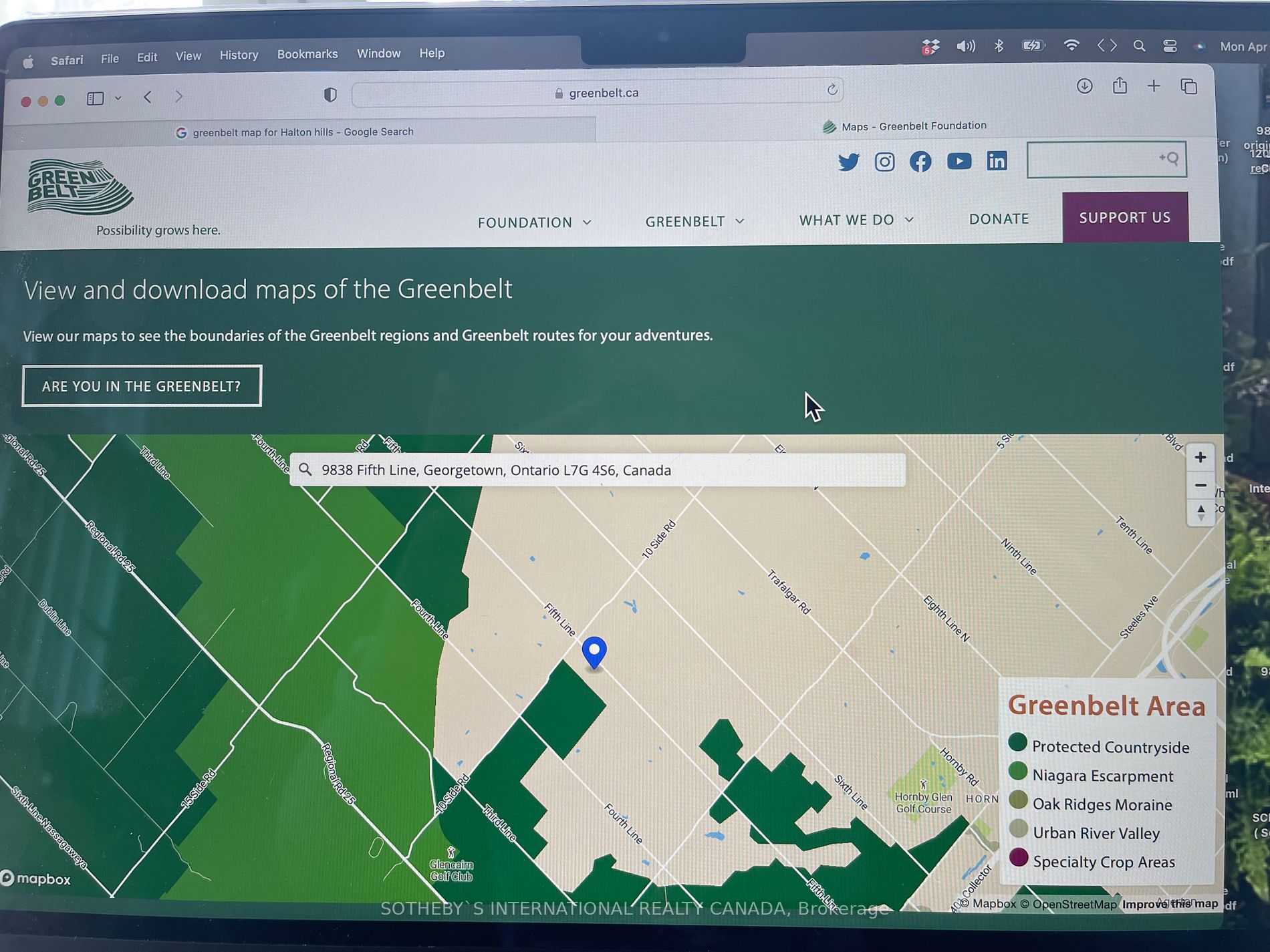Click Specialty Crop Areas legend swatch
1270x952 pixels.
[1018, 858]
